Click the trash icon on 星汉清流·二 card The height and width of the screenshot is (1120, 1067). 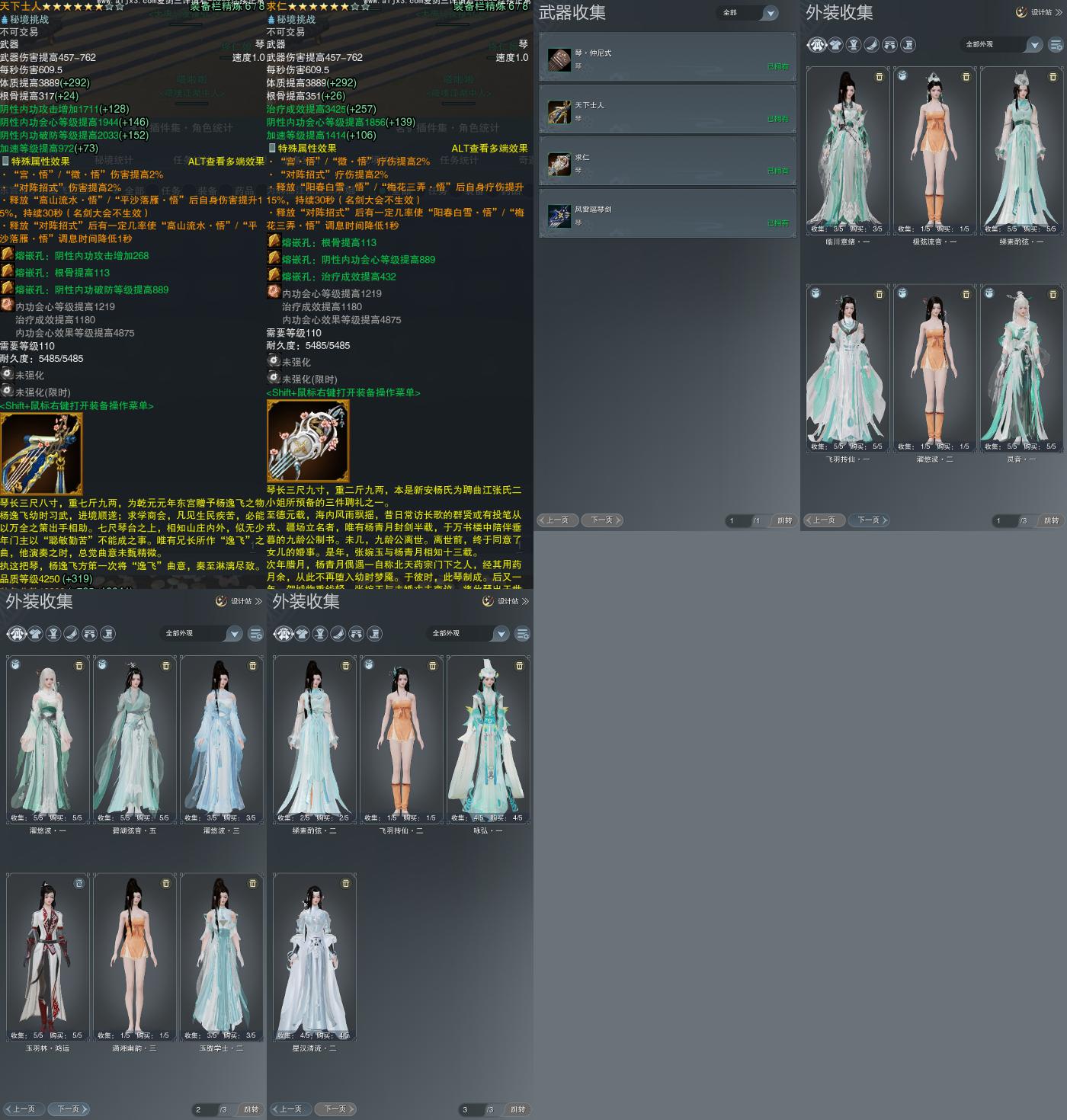(x=346, y=884)
